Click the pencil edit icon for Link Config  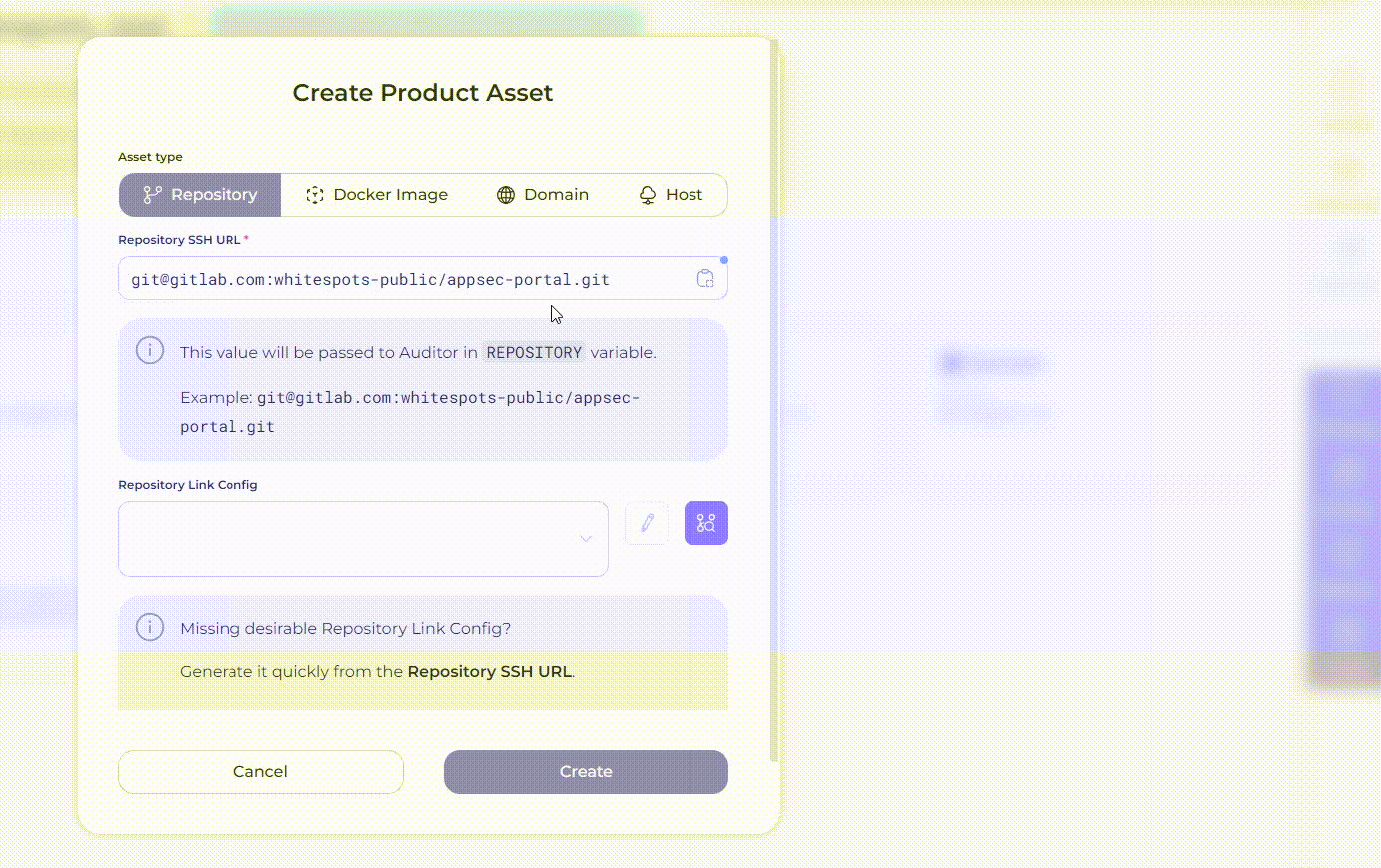647,523
